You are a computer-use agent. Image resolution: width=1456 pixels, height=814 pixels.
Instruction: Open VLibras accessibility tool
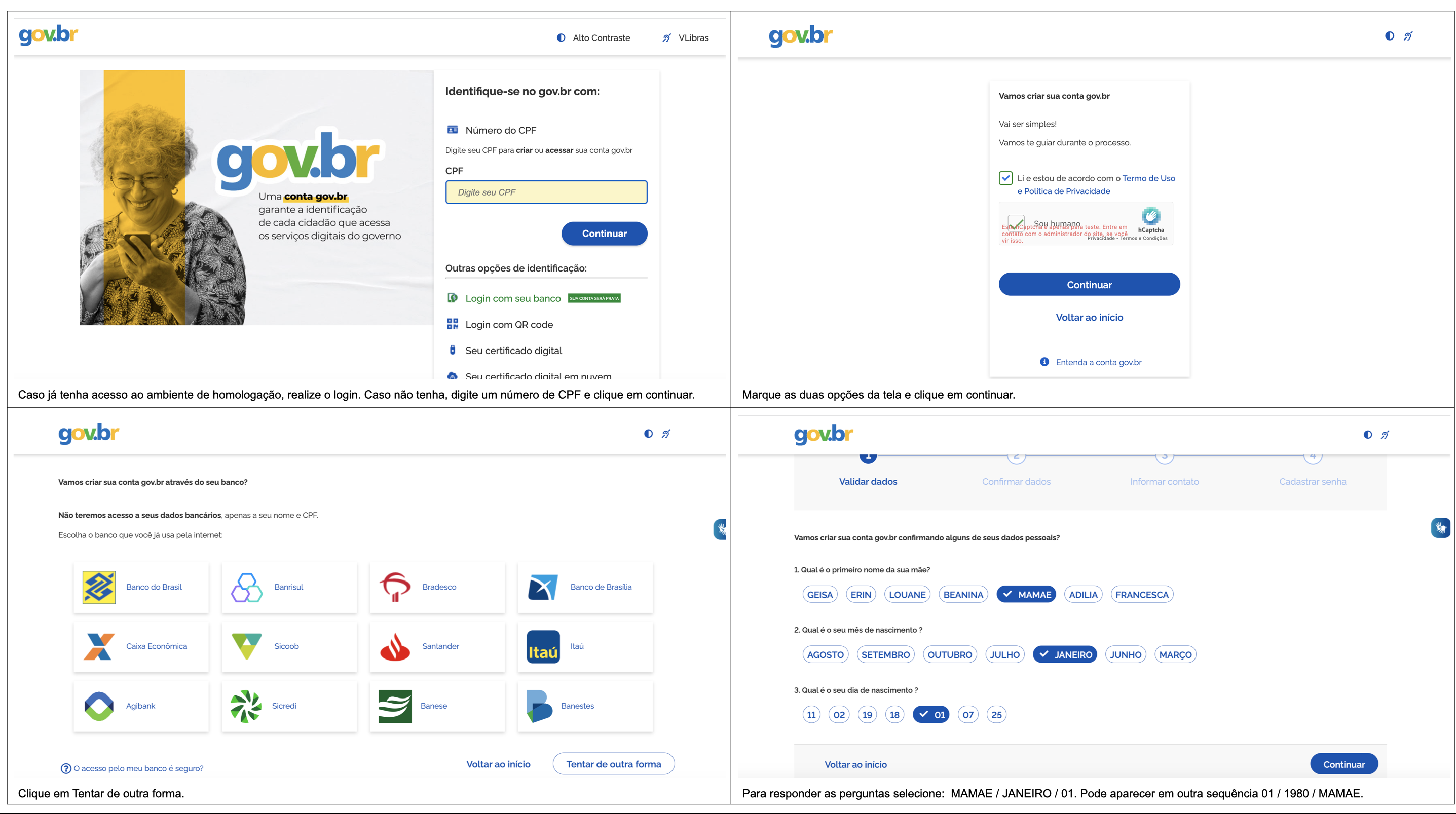(x=669, y=37)
